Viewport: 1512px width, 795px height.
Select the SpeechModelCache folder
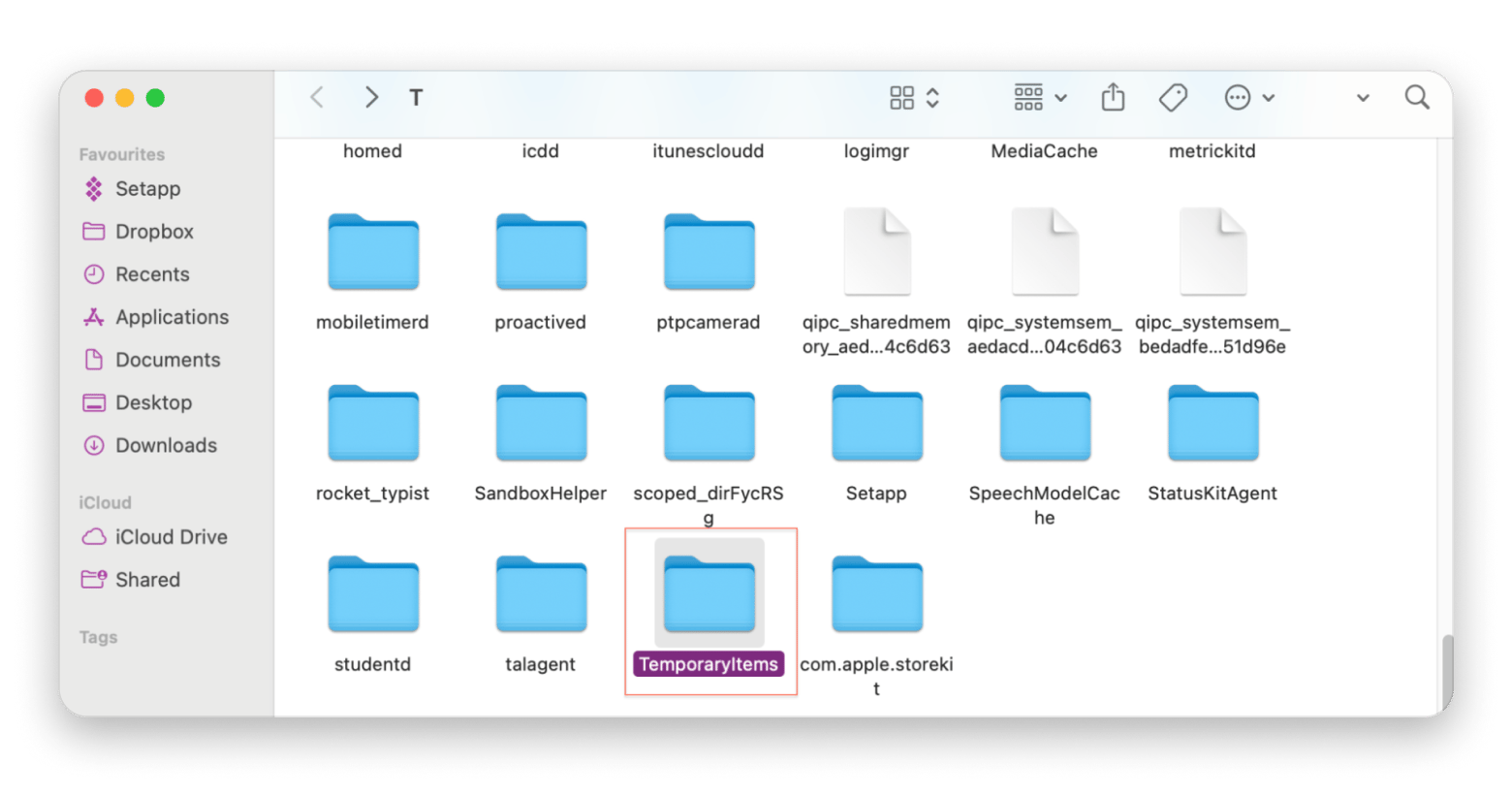1044,424
